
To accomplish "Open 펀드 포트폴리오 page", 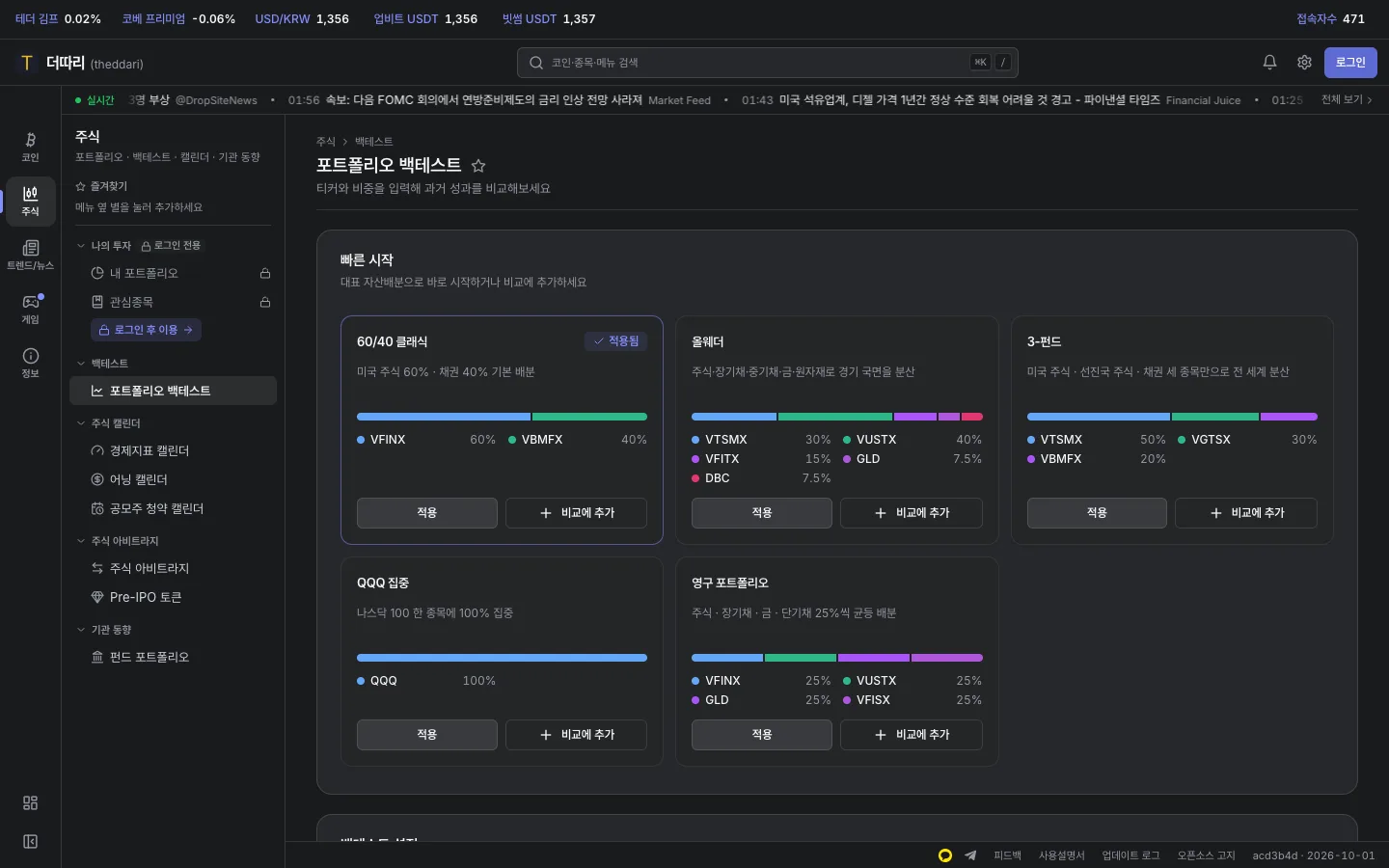I will click(174, 657).
